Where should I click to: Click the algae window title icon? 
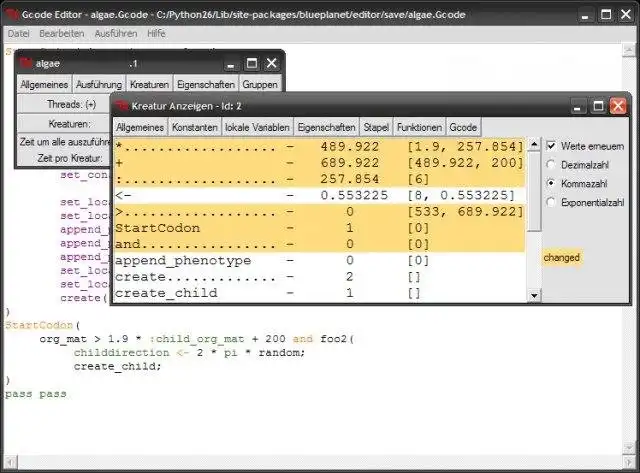(x=26, y=63)
